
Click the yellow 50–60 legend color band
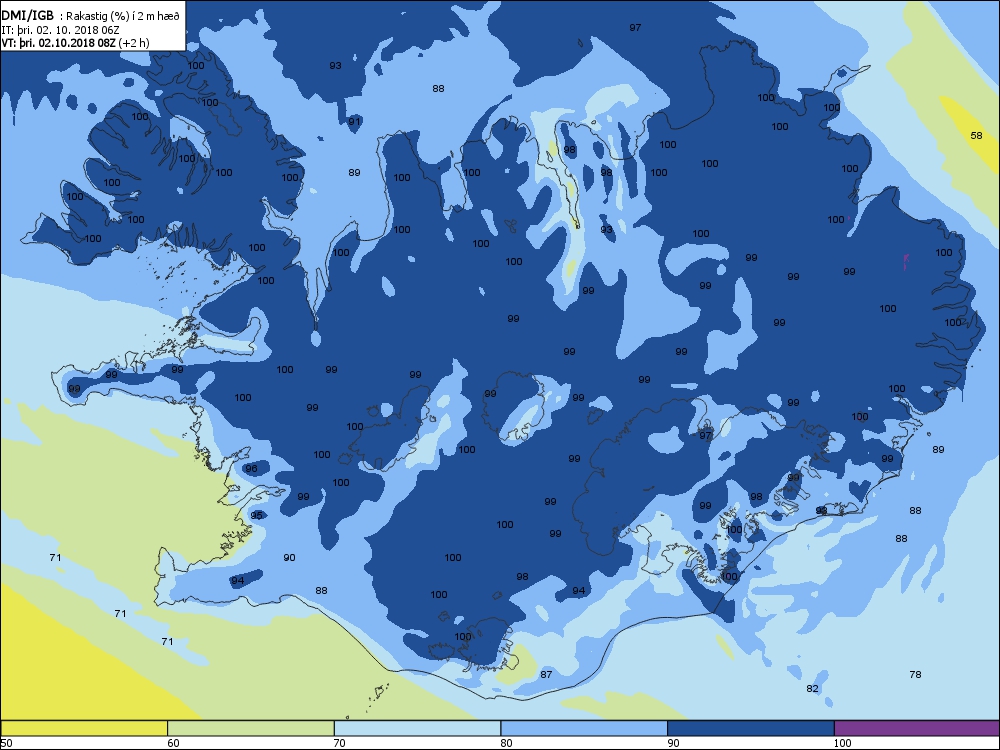pos(84,728)
